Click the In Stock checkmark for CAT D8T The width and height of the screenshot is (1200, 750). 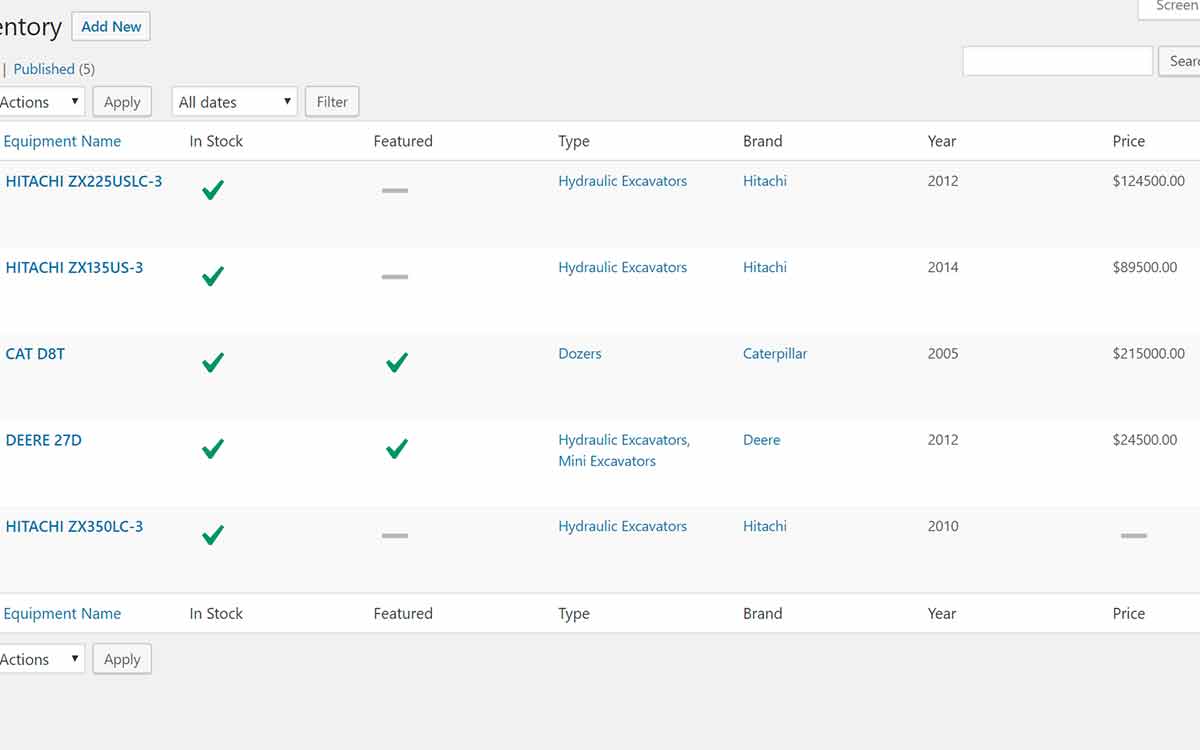pos(212,362)
